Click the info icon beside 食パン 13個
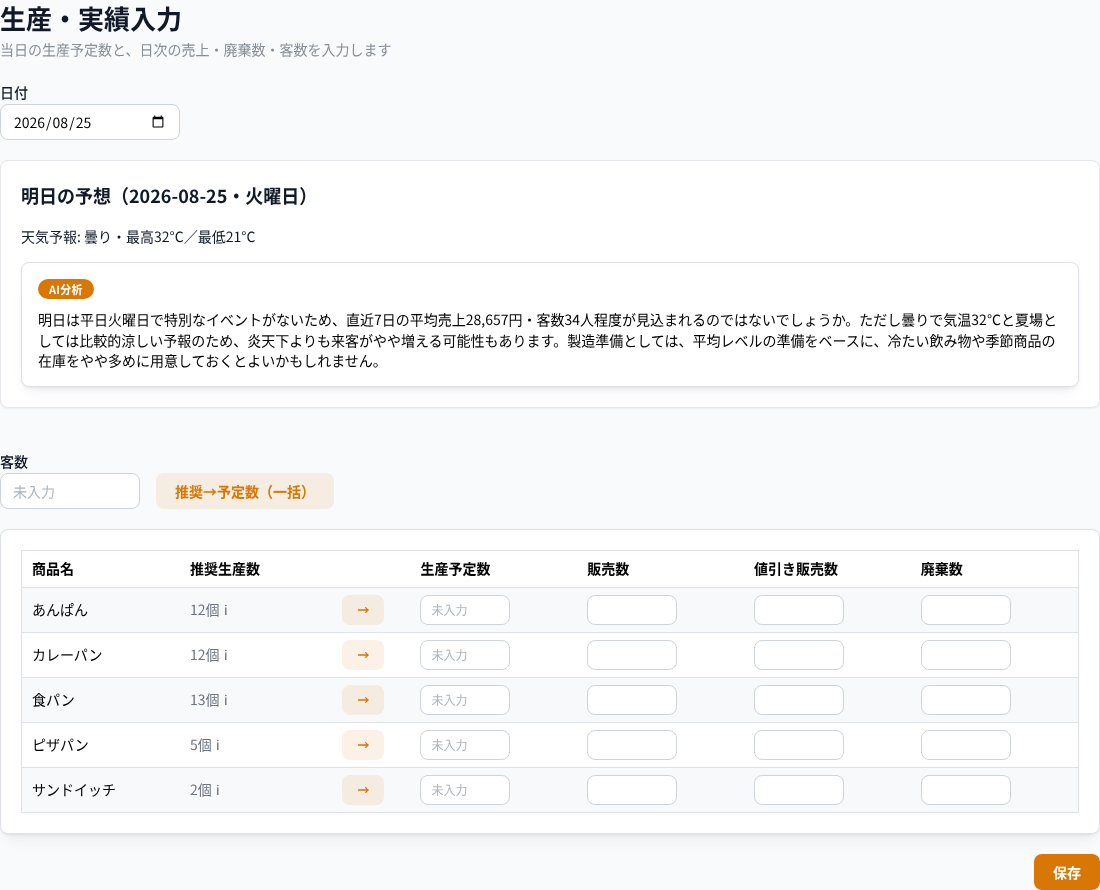Image resolution: width=1100 pixels, height=890 pixels. coord(225,700)
